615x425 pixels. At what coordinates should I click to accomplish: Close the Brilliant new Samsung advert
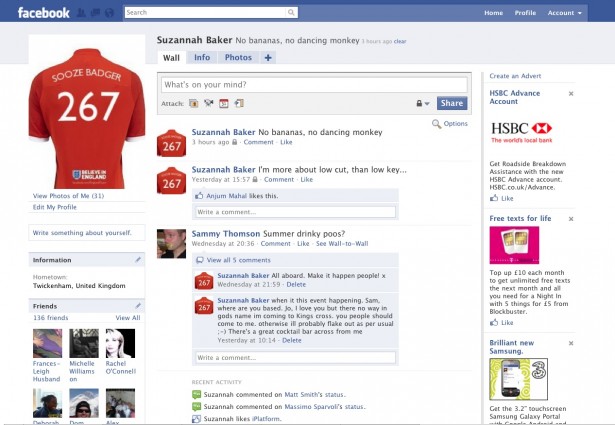(571, 343)
